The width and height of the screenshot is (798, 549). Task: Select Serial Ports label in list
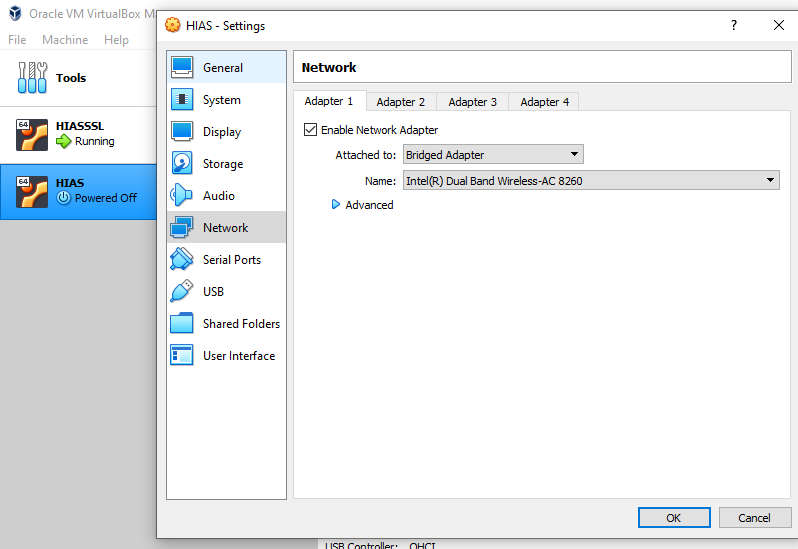232,259
